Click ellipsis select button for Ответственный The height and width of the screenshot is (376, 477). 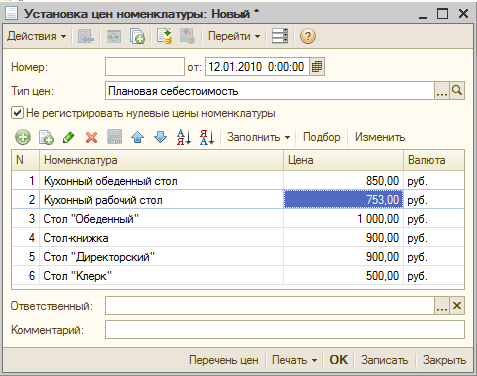[442, 306]
